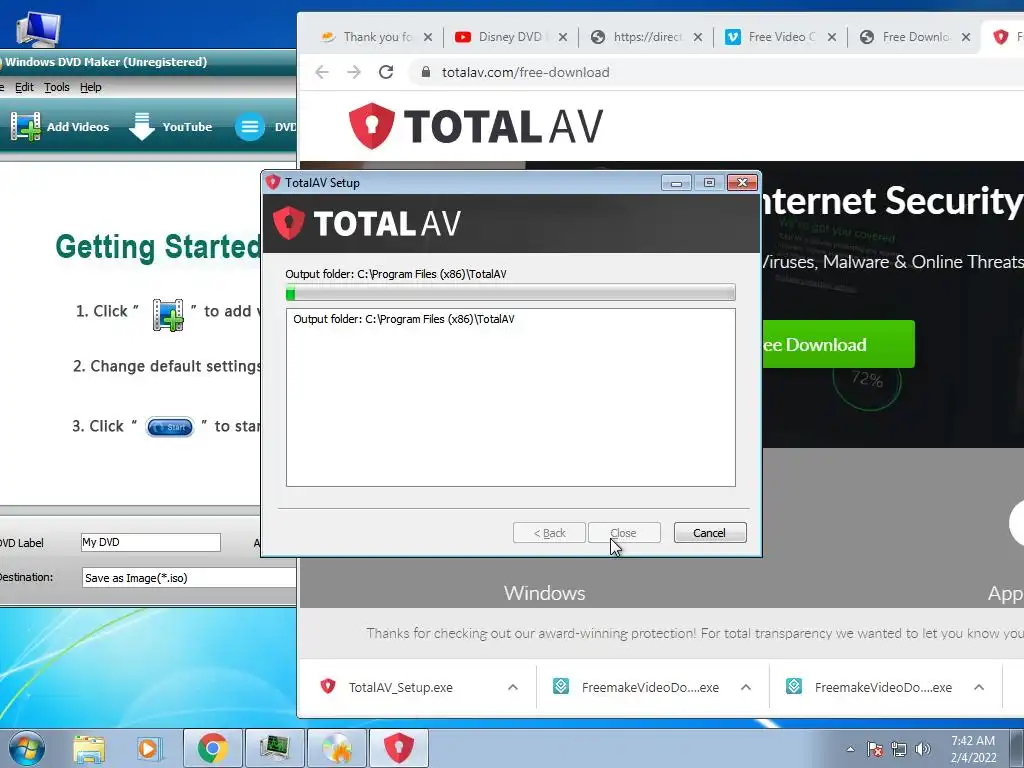Click the address bar padlock icon
This screenshot has width=1024, height=768.
(426, 72)
